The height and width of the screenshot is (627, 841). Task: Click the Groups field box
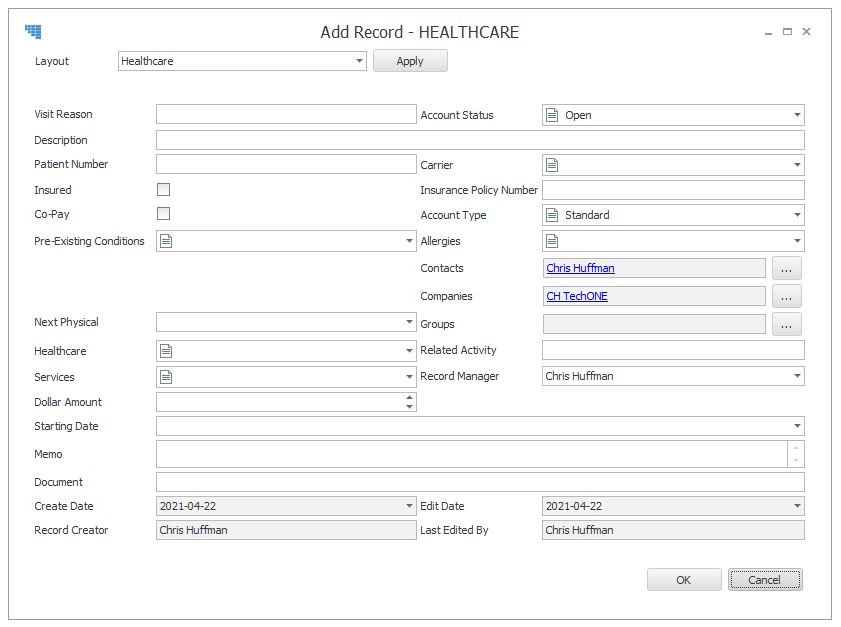[654, 324]
